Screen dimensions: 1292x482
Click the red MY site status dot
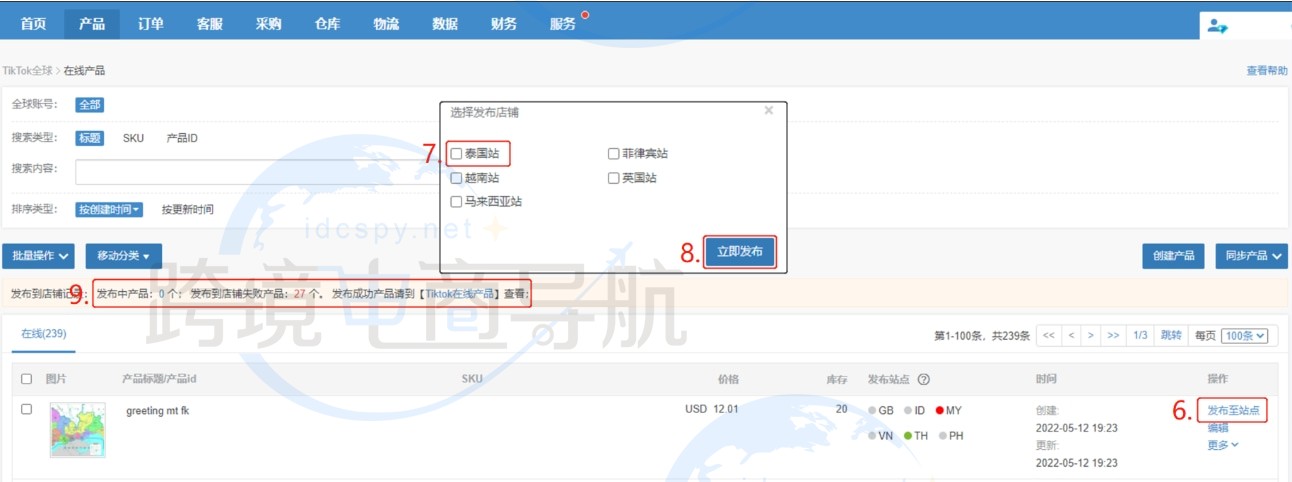tap(939, 410)
